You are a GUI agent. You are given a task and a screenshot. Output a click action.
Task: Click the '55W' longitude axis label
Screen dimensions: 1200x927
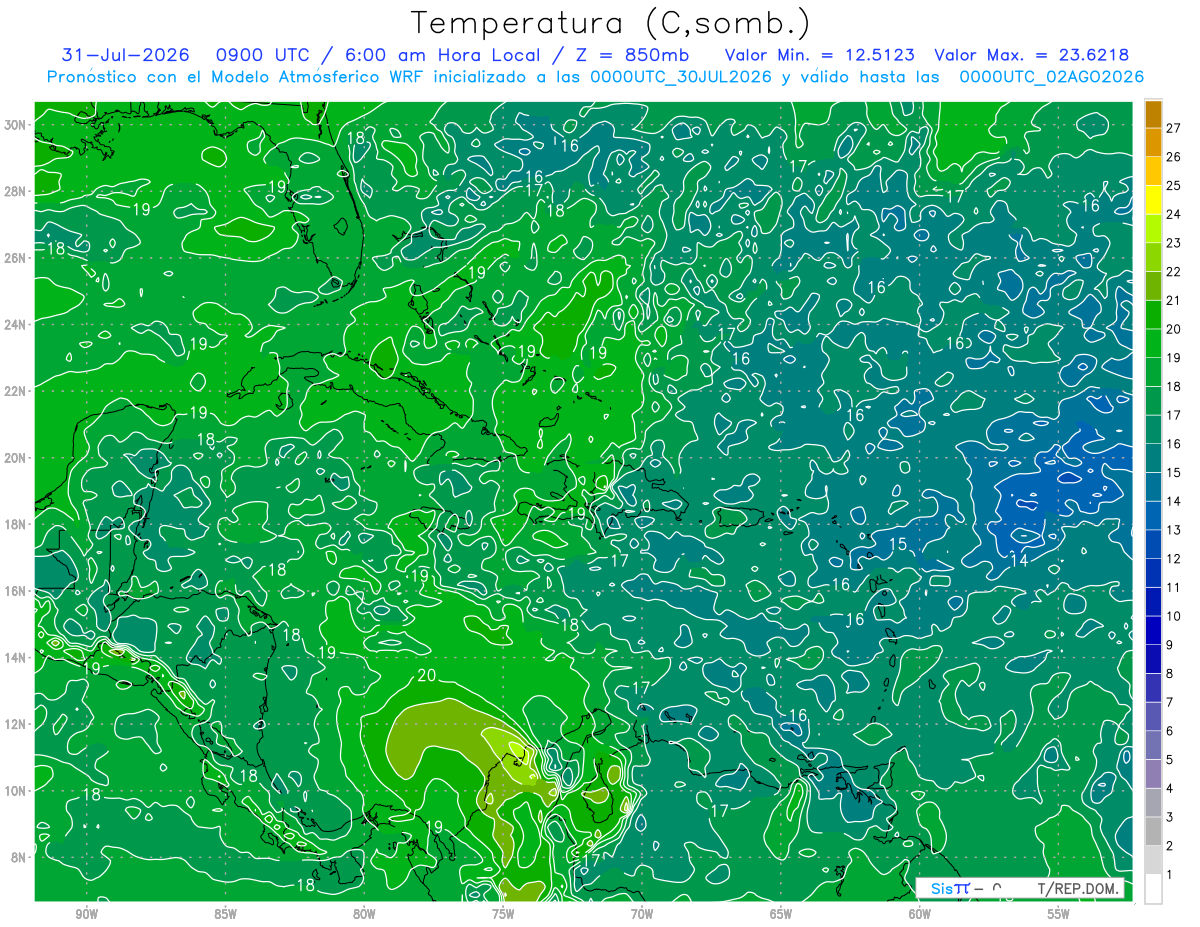(1058, 914)
